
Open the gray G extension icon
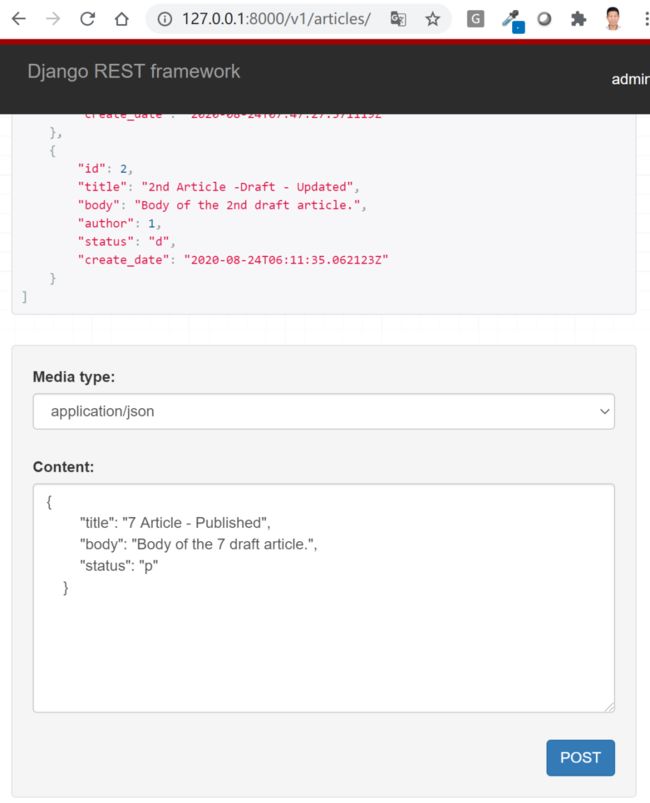(x=475, y=19)
